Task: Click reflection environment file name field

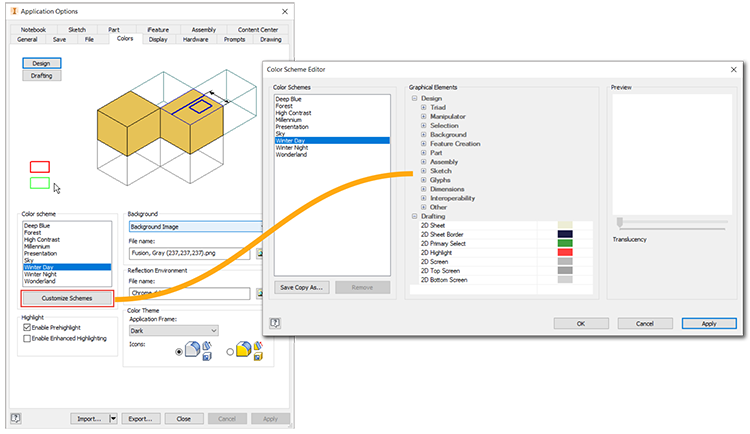Action: pos(189,293)
